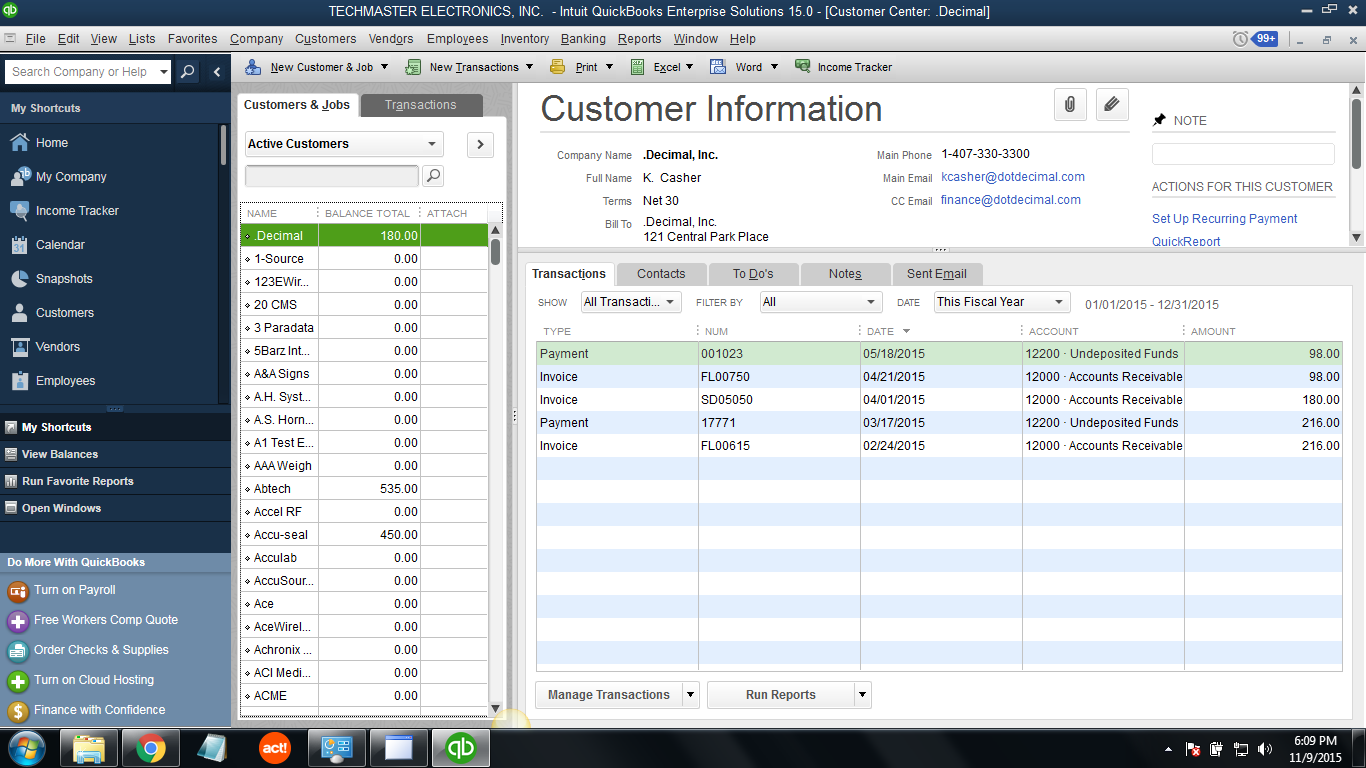Click the pencil edit customer icon
1366x768 pixels.
tap(1112, 104)
